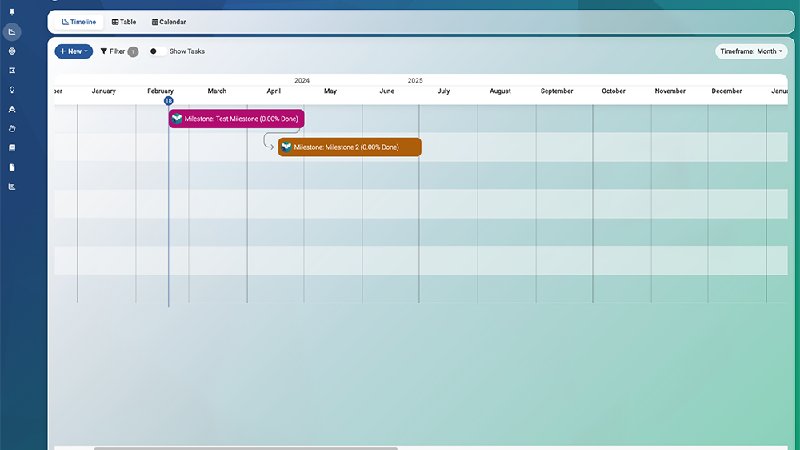Open the hand icon in sidebar
The image size is (800, 450).
coord(12,129)
